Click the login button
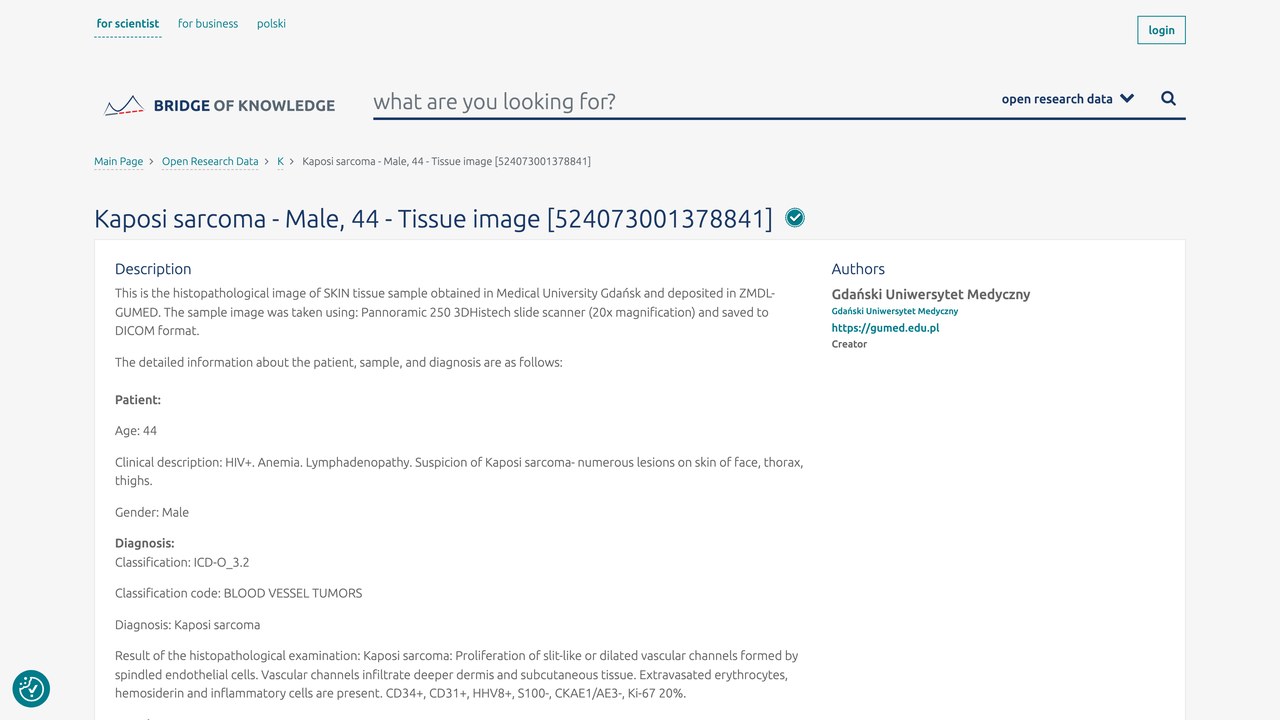This screenshot has height=720, width=1280. click(1161, 30)
